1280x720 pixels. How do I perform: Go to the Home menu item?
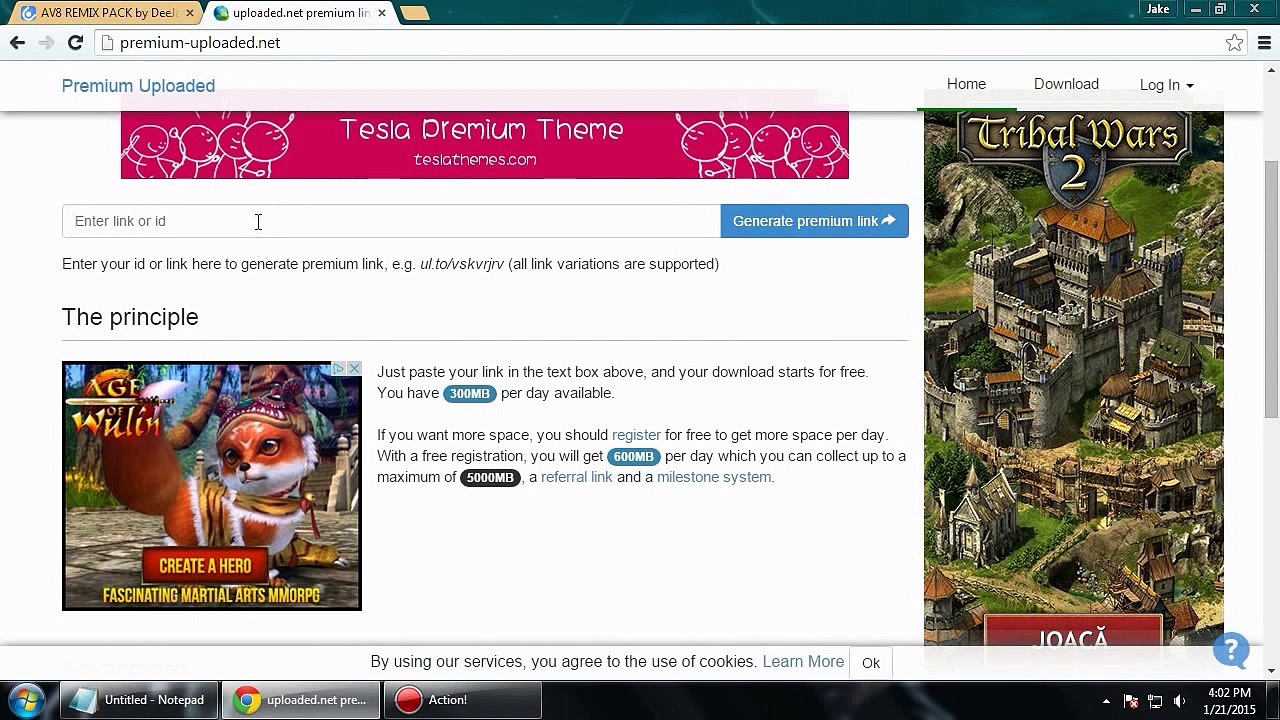(x=966, y=85)
